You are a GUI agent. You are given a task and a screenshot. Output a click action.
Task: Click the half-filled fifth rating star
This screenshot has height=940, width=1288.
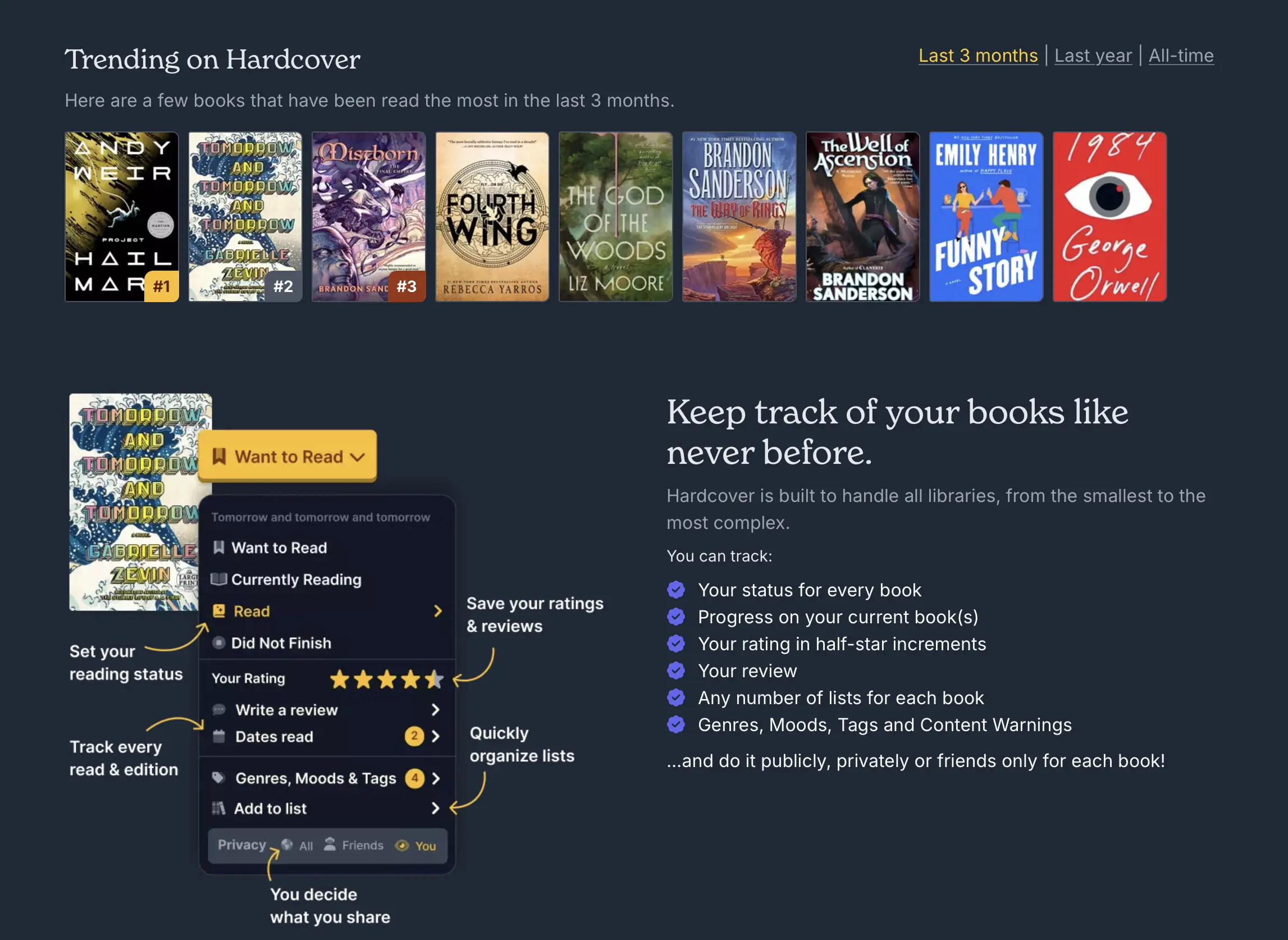click(x=435, y=679)
